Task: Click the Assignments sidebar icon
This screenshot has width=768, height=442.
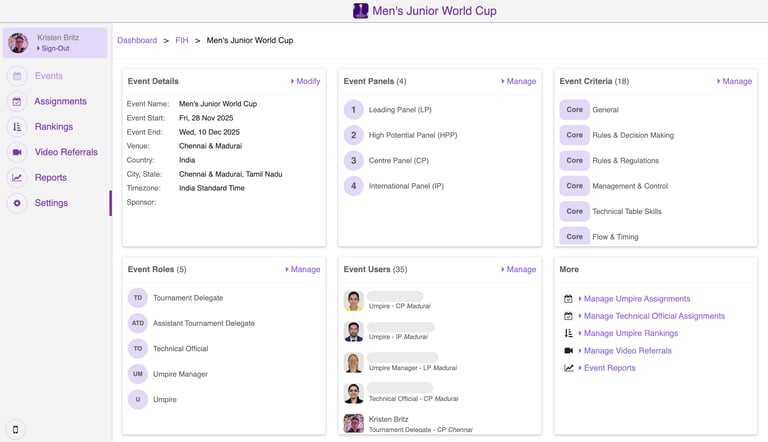Action: tap(17, 101)
